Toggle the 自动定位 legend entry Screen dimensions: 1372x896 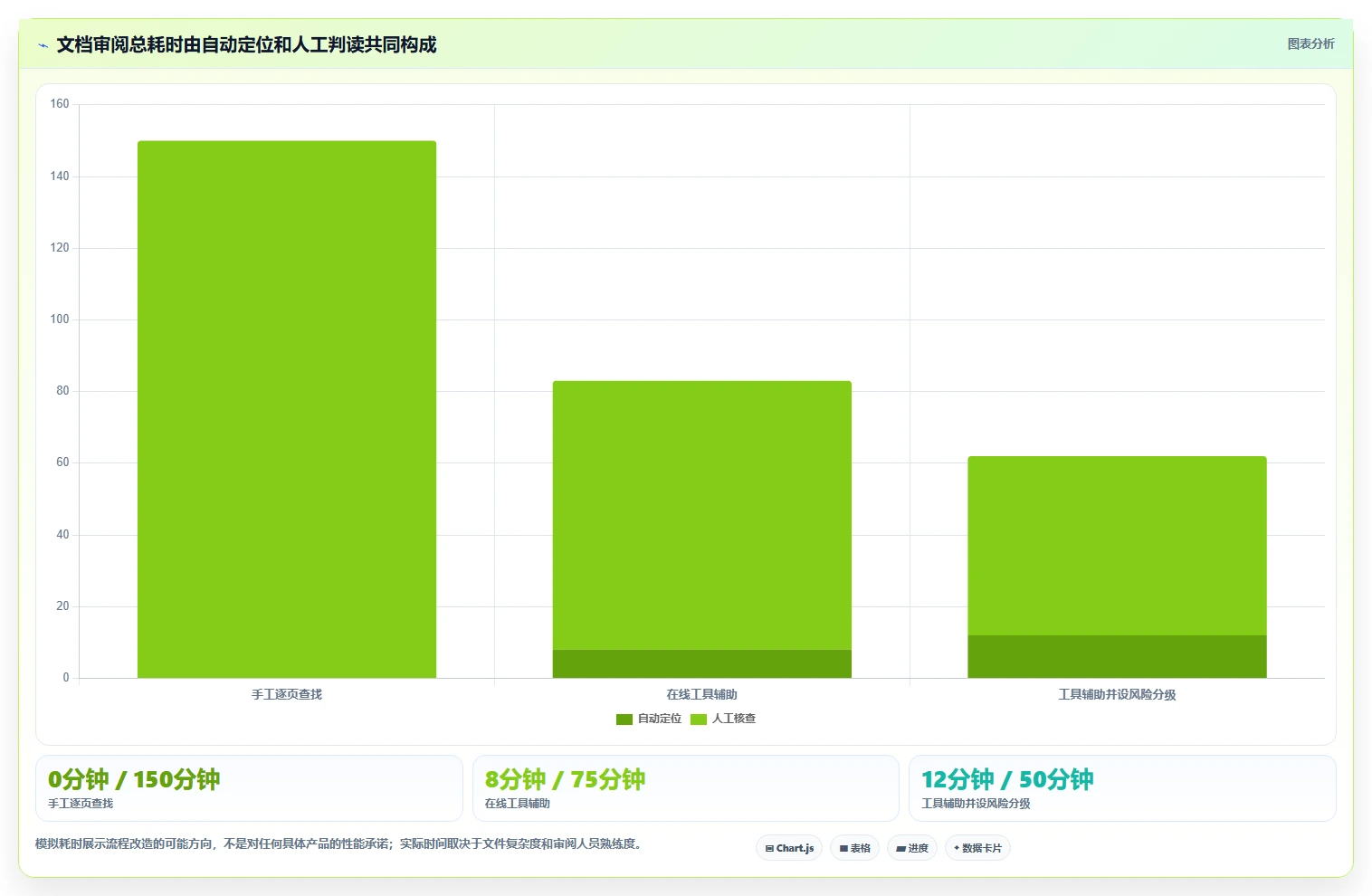(648, 719)
